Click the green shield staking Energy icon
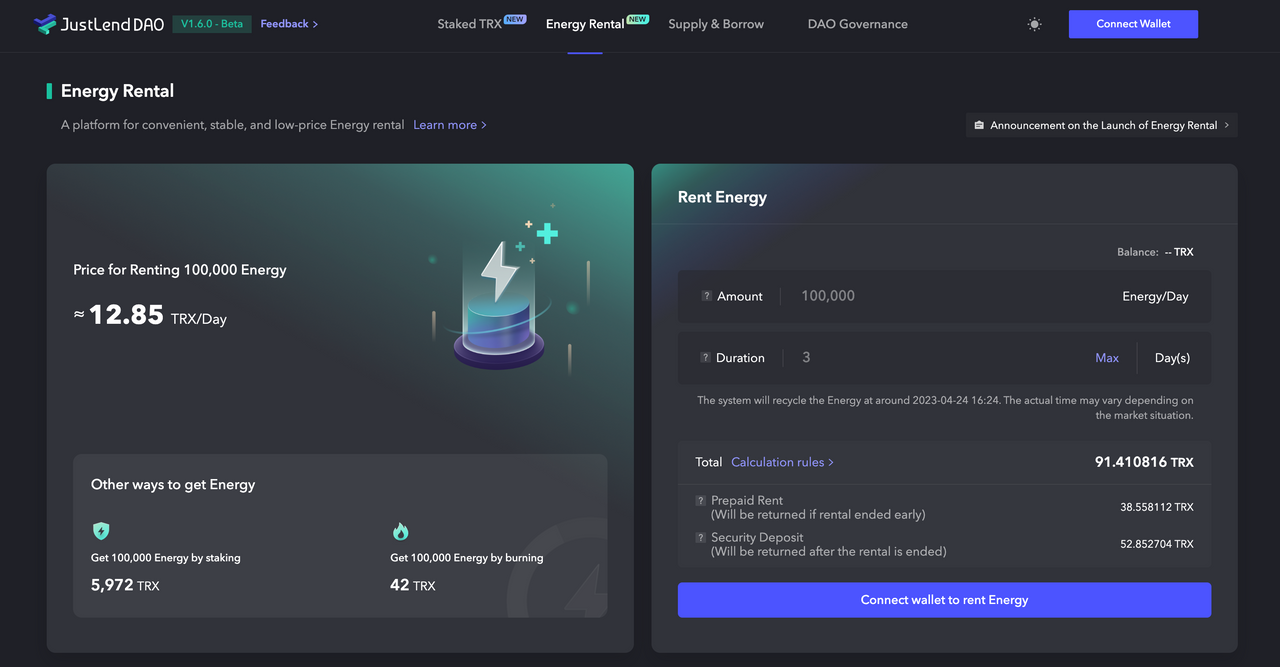The height and width of the screenshot is (667, 1280). point(100,531)
